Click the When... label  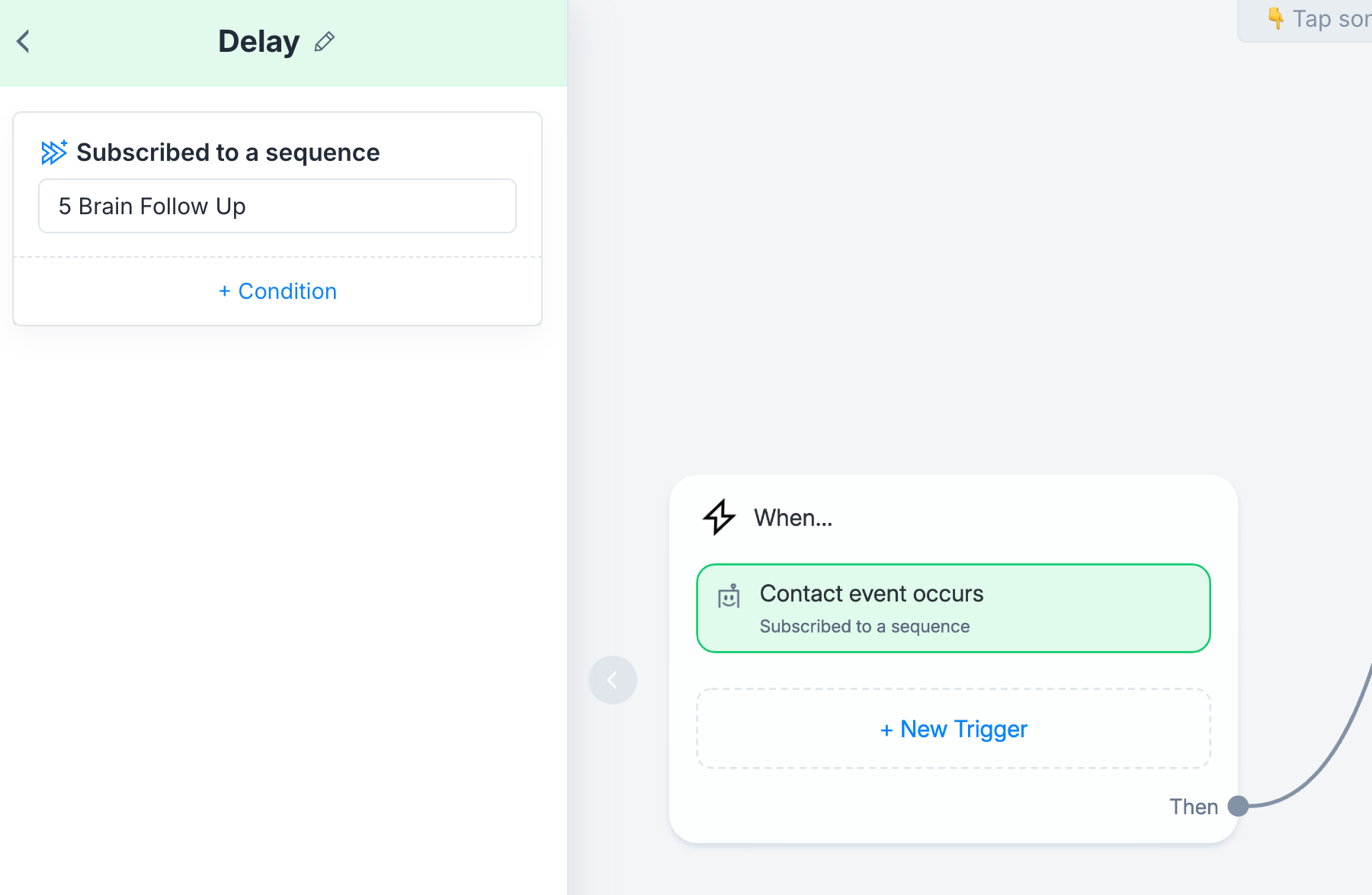coord(793,518)
